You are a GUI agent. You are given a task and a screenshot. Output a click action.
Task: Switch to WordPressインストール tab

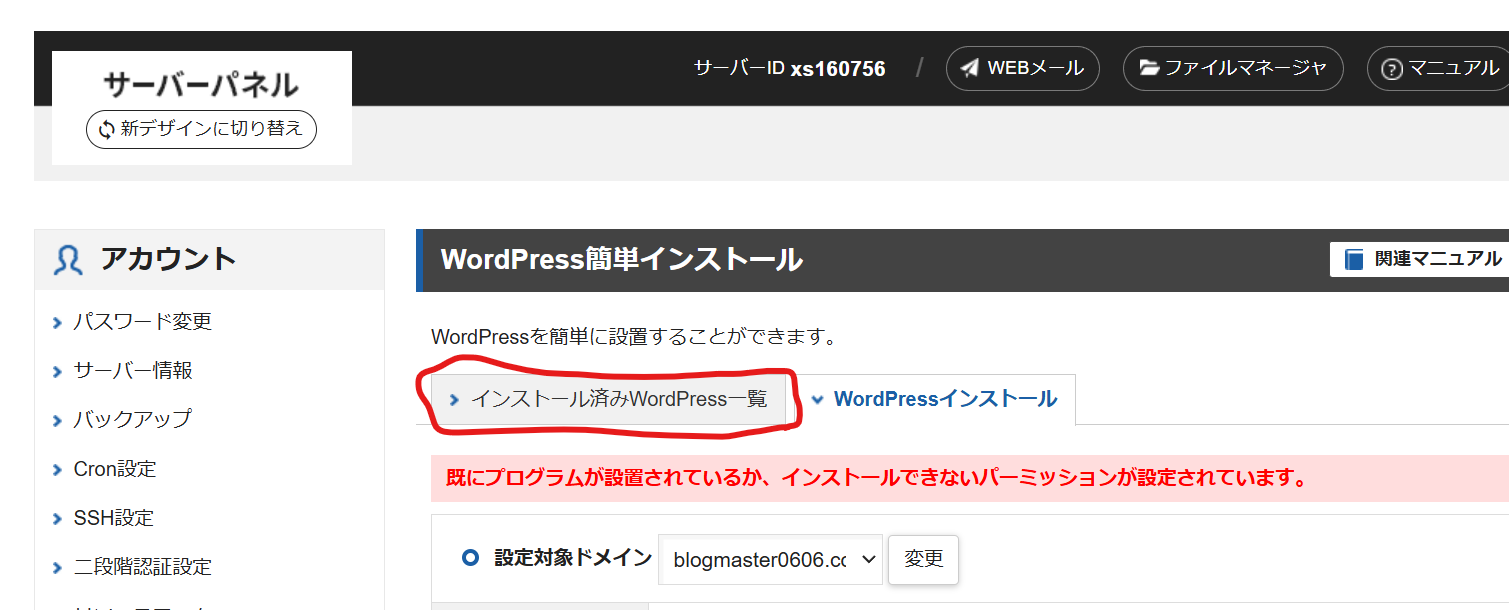pos(935,399)
